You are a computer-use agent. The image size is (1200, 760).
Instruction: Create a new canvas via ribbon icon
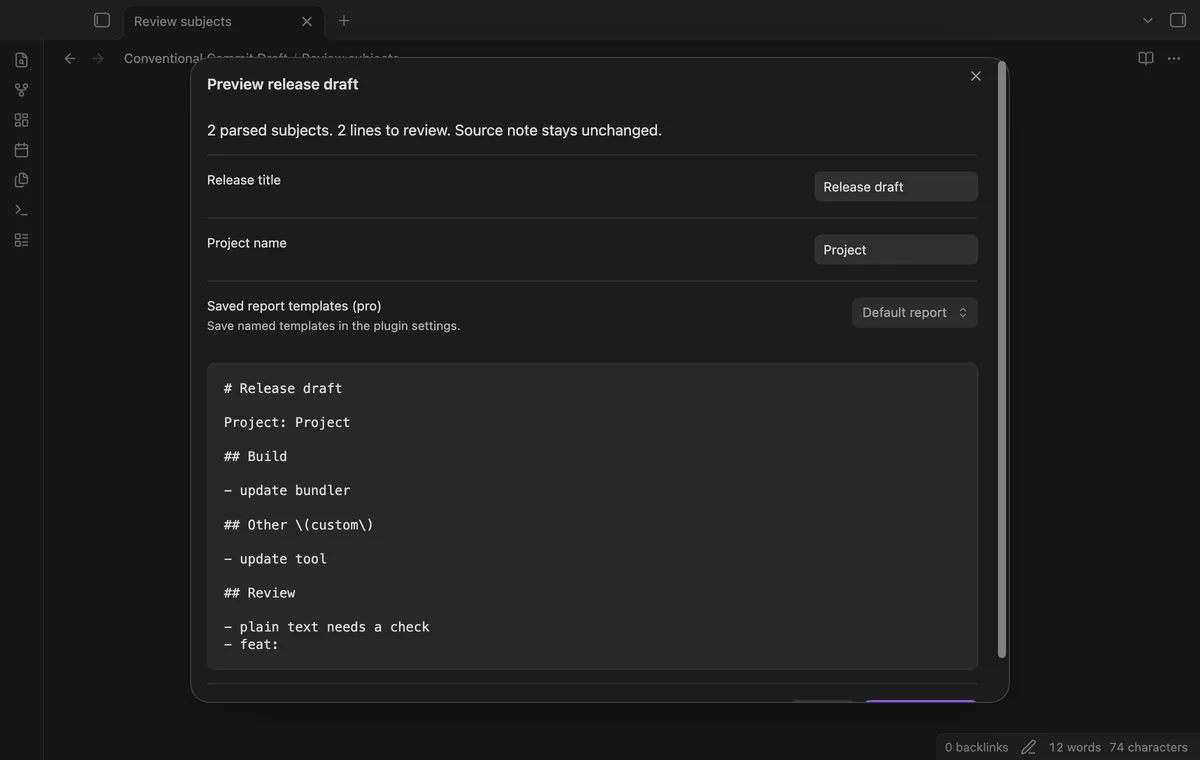pos(21,120)
